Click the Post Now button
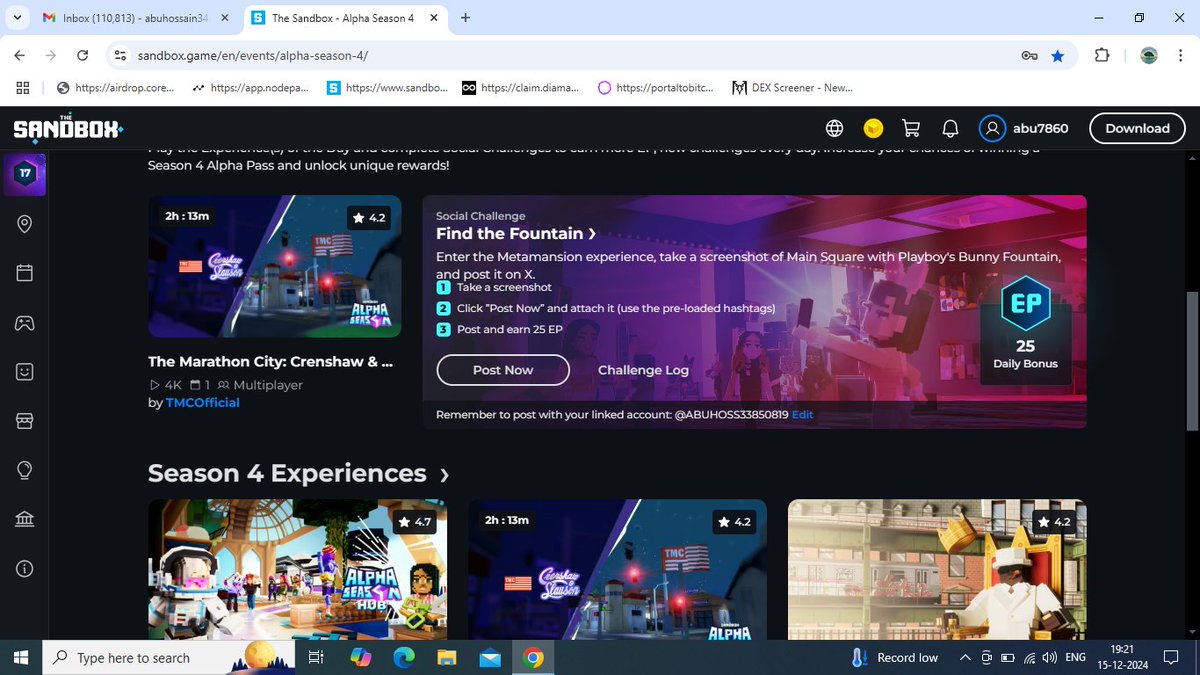The height and width of the screenshot is (675, 1200). pos(503,370)
